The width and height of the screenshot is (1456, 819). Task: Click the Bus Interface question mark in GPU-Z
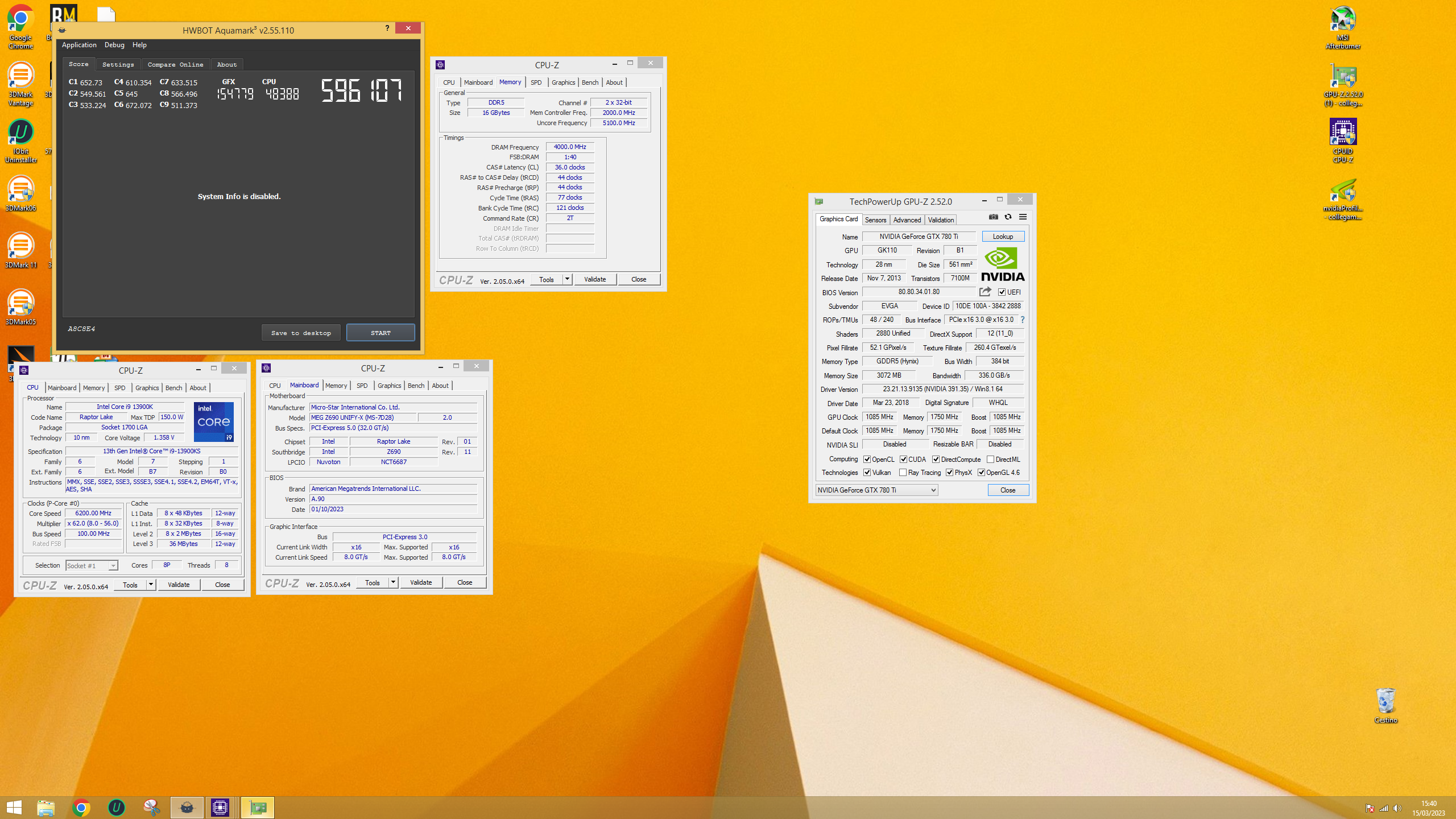point(1022,320)
